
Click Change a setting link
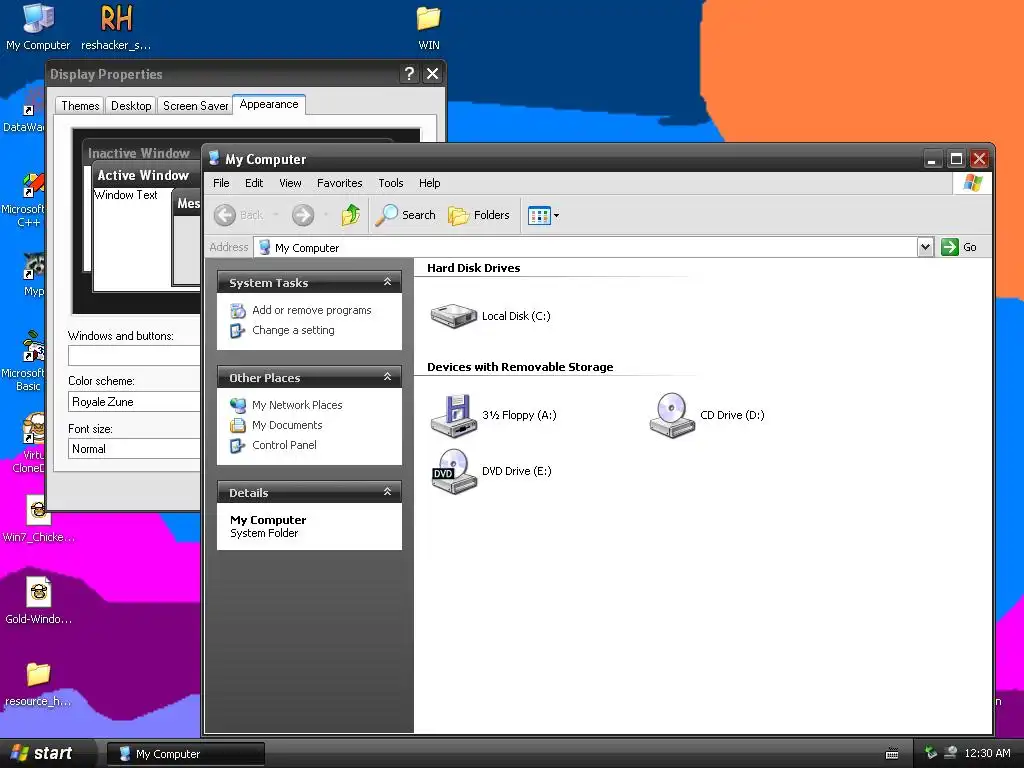click(x=293, y=330)
